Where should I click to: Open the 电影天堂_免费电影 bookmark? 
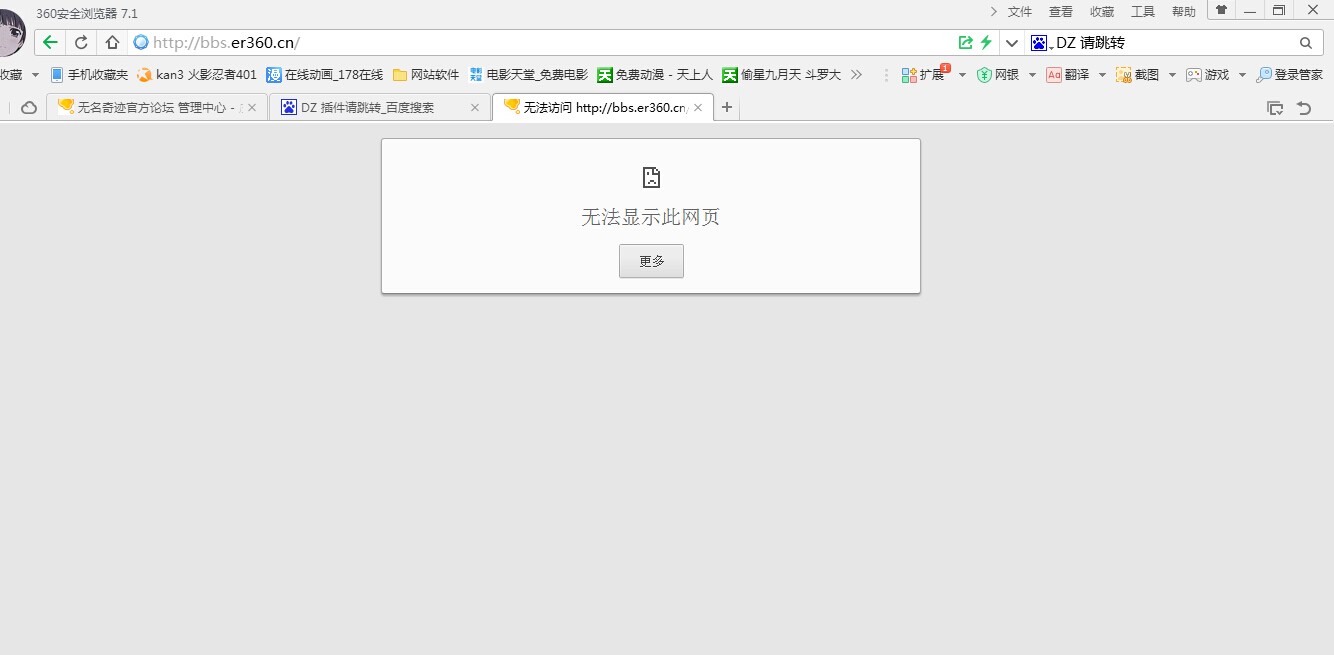528,75
